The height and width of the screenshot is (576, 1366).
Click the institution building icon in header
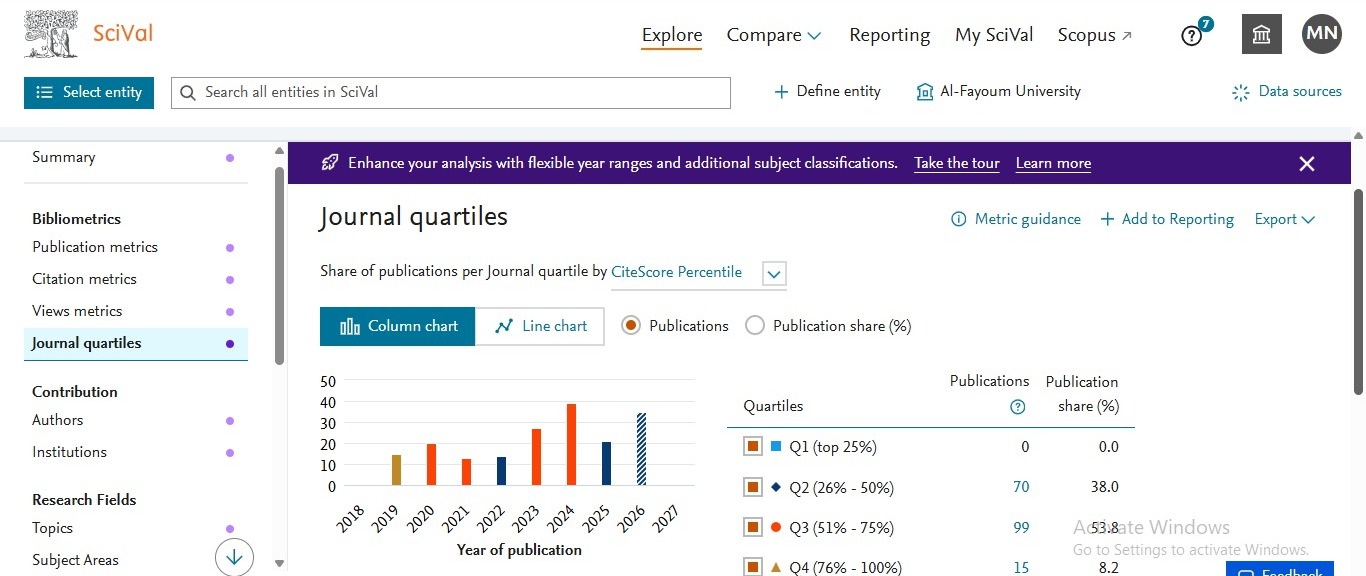pos(1261,34)
